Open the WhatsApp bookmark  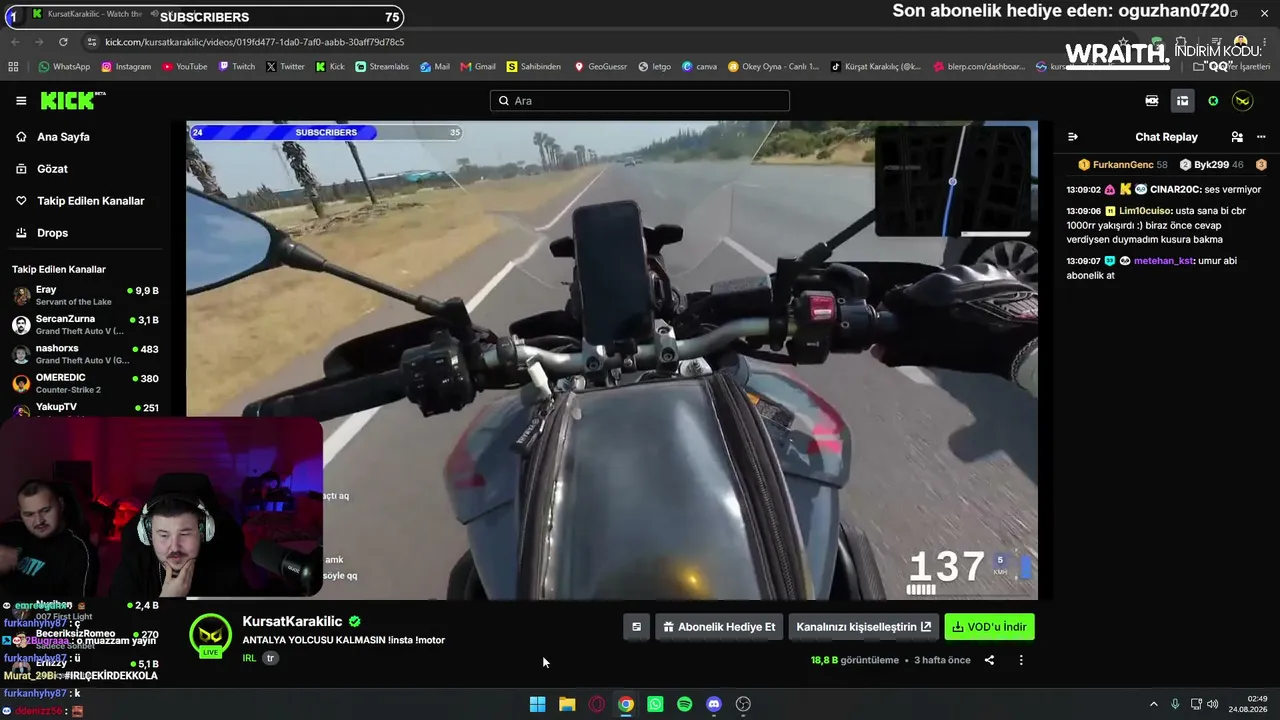point(64,67)
